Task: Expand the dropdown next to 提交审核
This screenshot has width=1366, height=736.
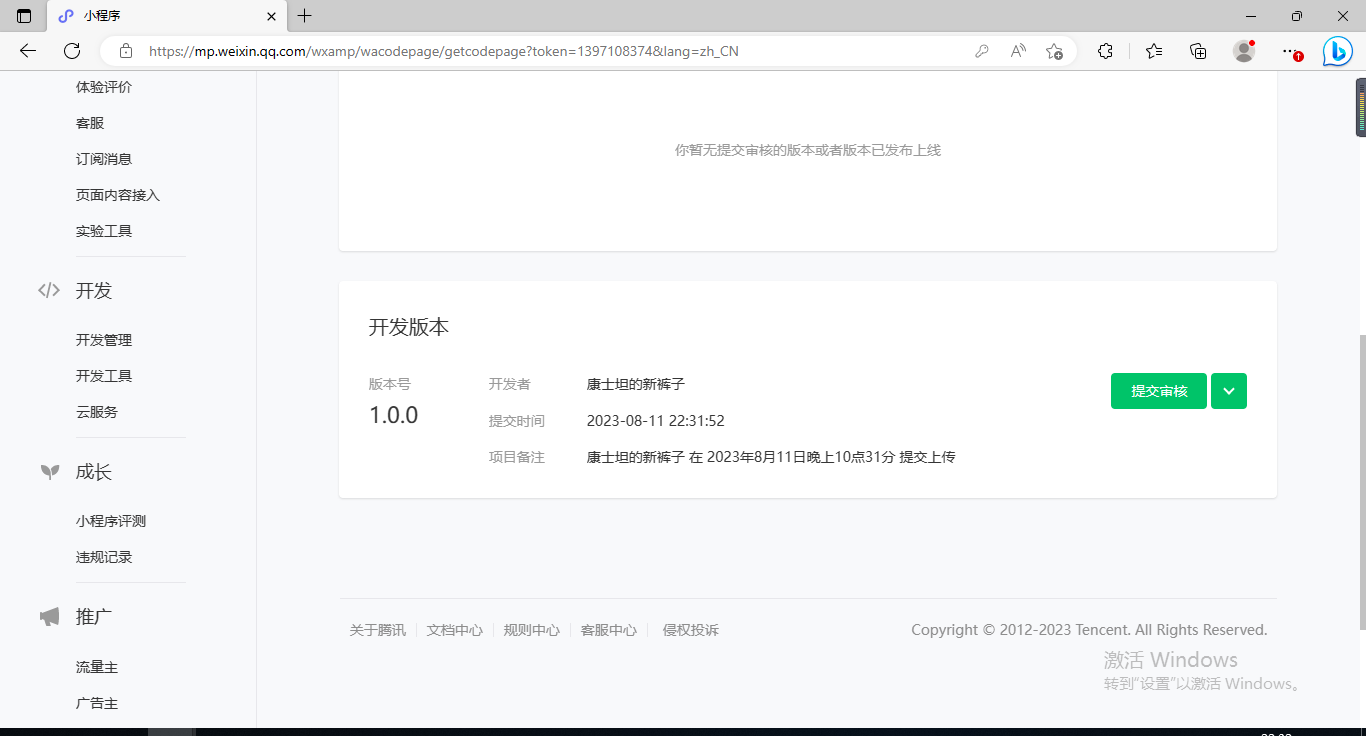Action: pos(1229,391)
